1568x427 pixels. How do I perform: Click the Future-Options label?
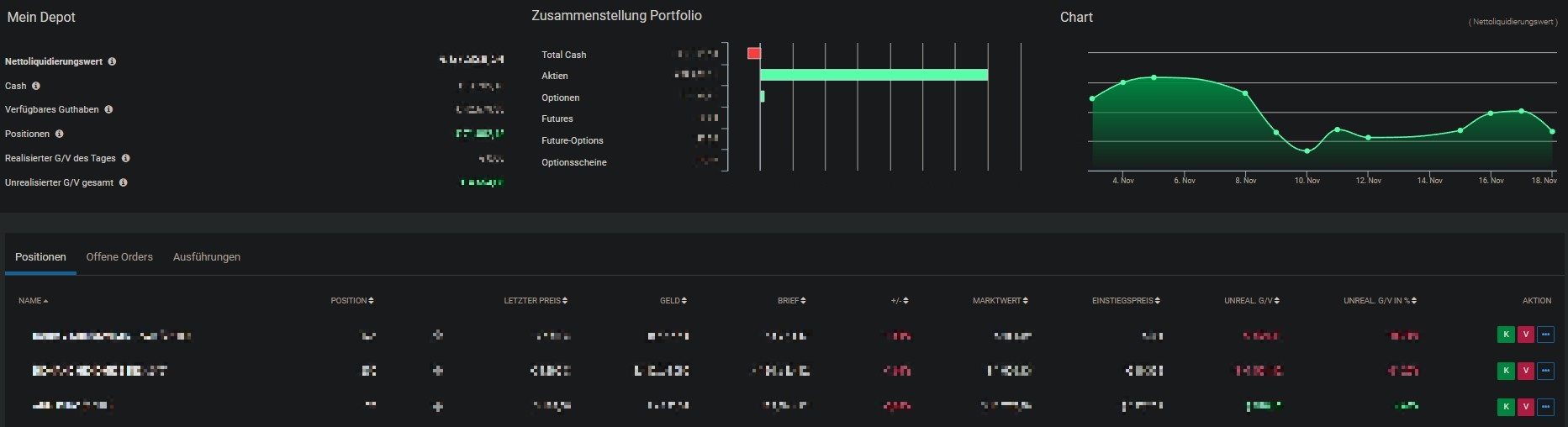click(x=573, y=140)
